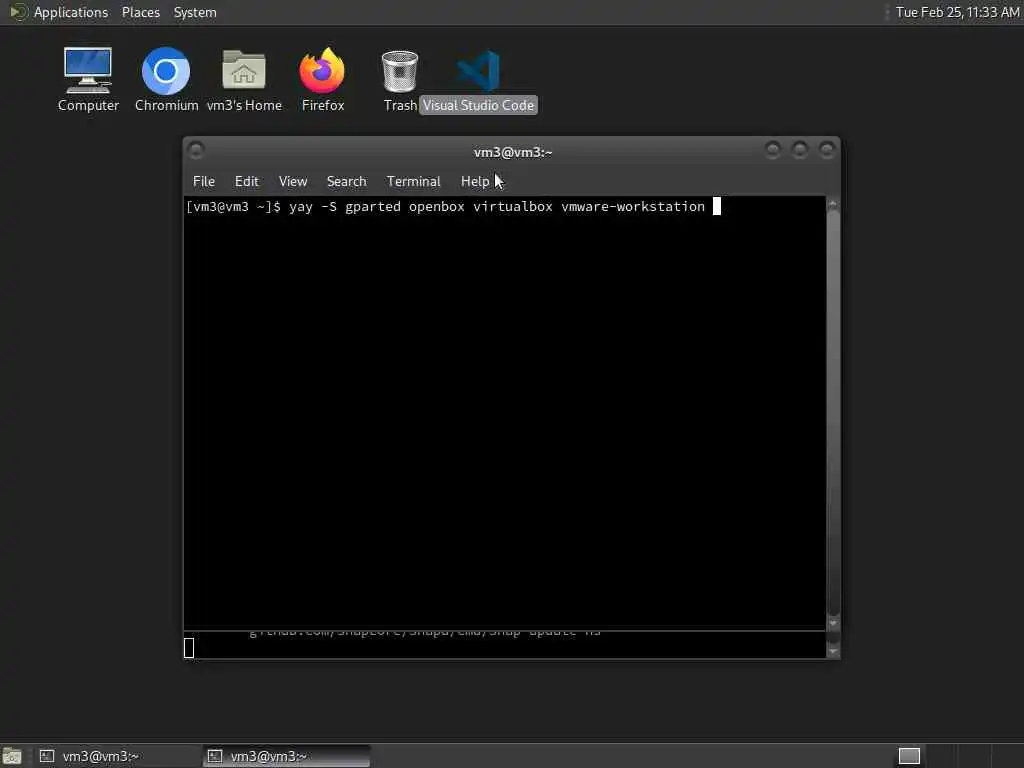Click the MATE logo icon in top panel
Screen dimensions: 1024x768
[x=18, y=12]
